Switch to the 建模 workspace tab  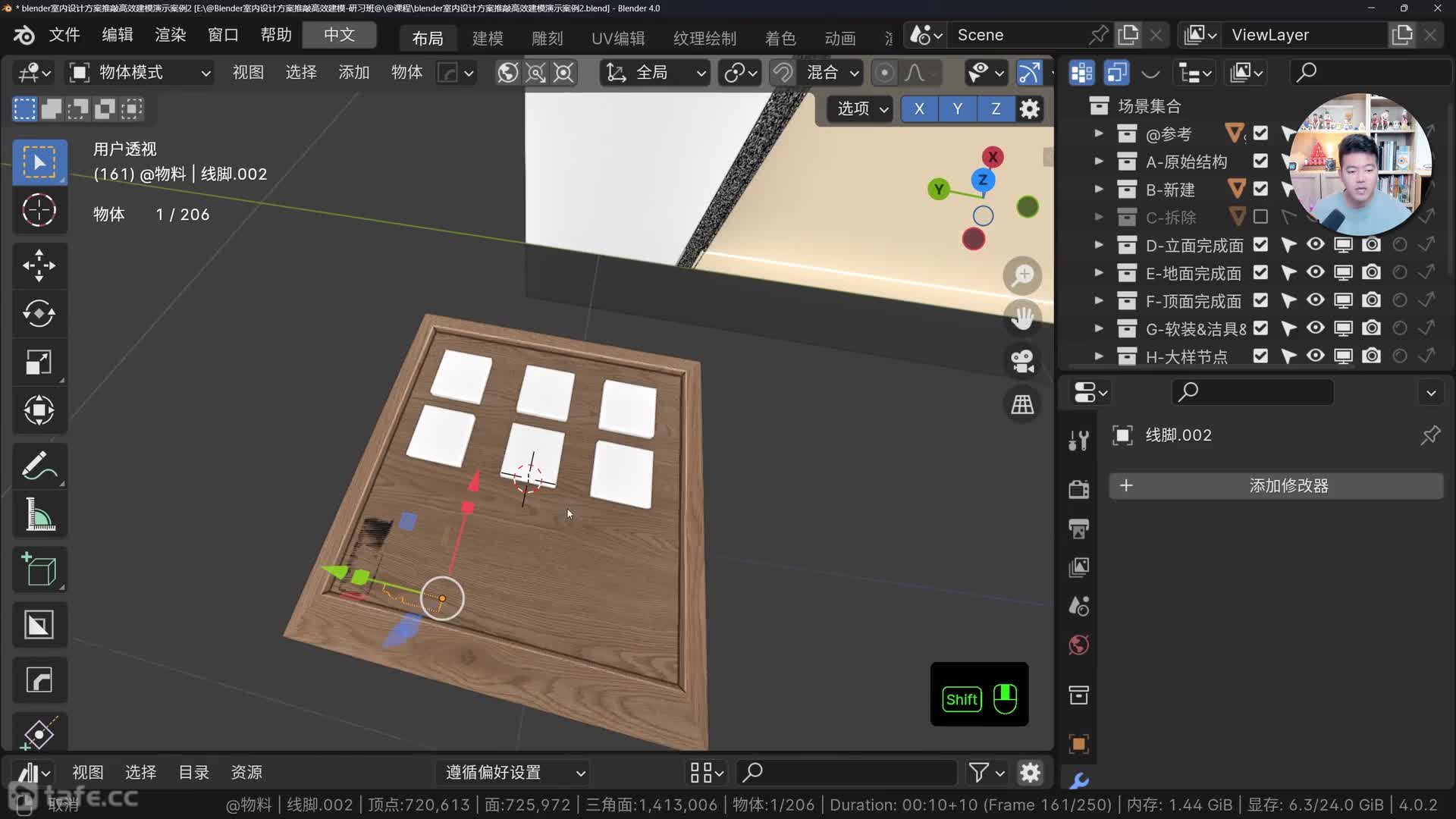(x=487, y=38)
